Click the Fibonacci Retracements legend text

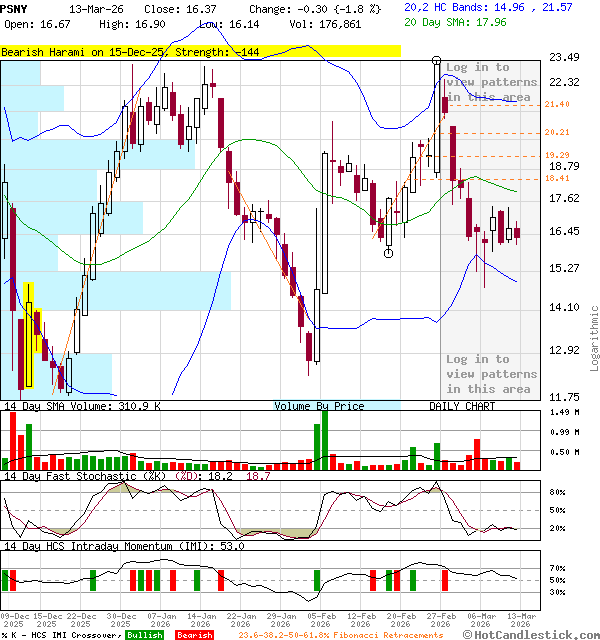tap(340, 635)
